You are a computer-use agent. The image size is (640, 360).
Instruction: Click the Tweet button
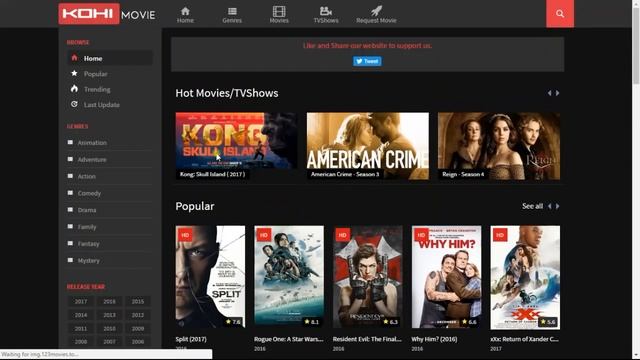[367, 61]
